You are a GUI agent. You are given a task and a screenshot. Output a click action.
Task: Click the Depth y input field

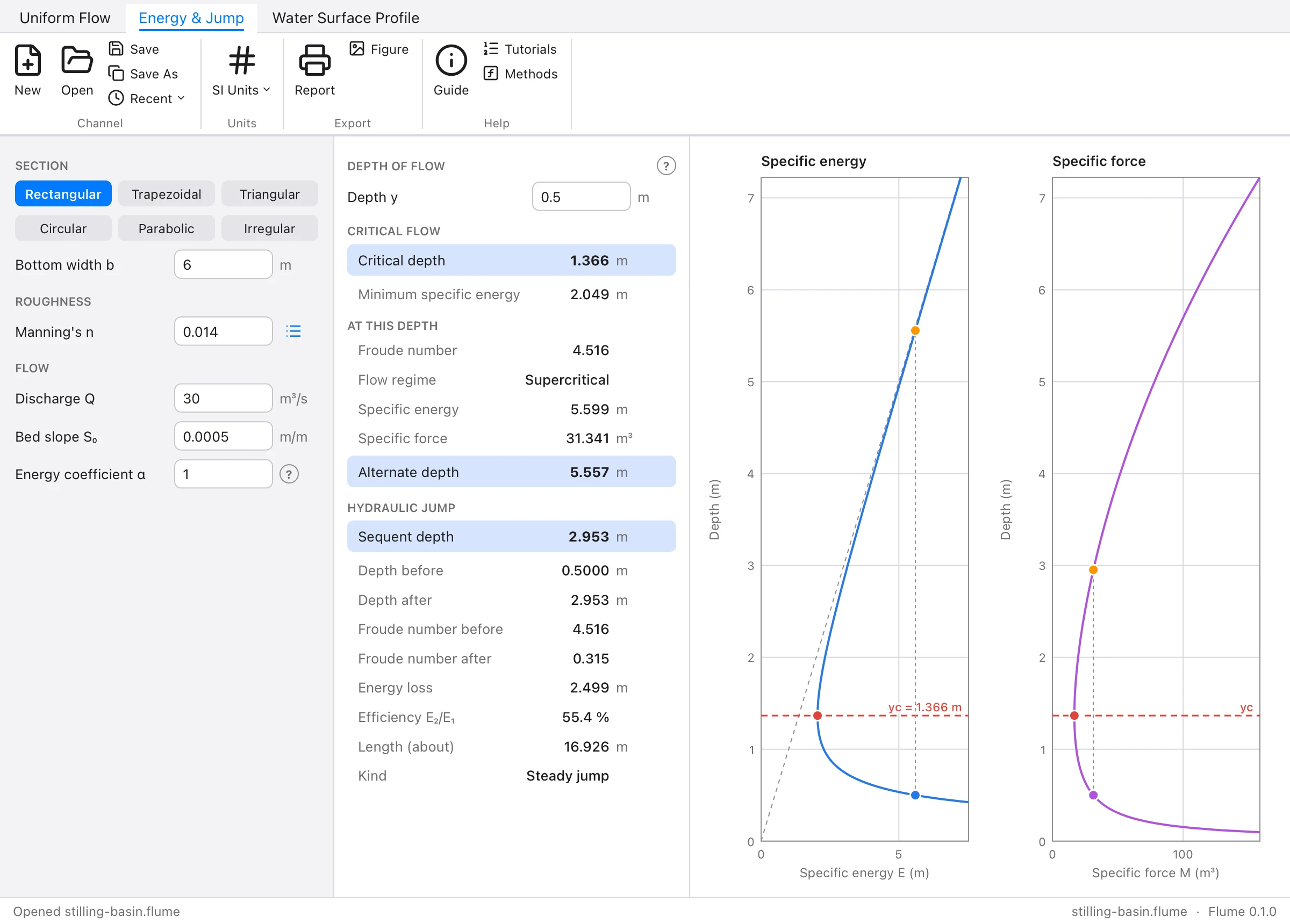pos(581,197)
